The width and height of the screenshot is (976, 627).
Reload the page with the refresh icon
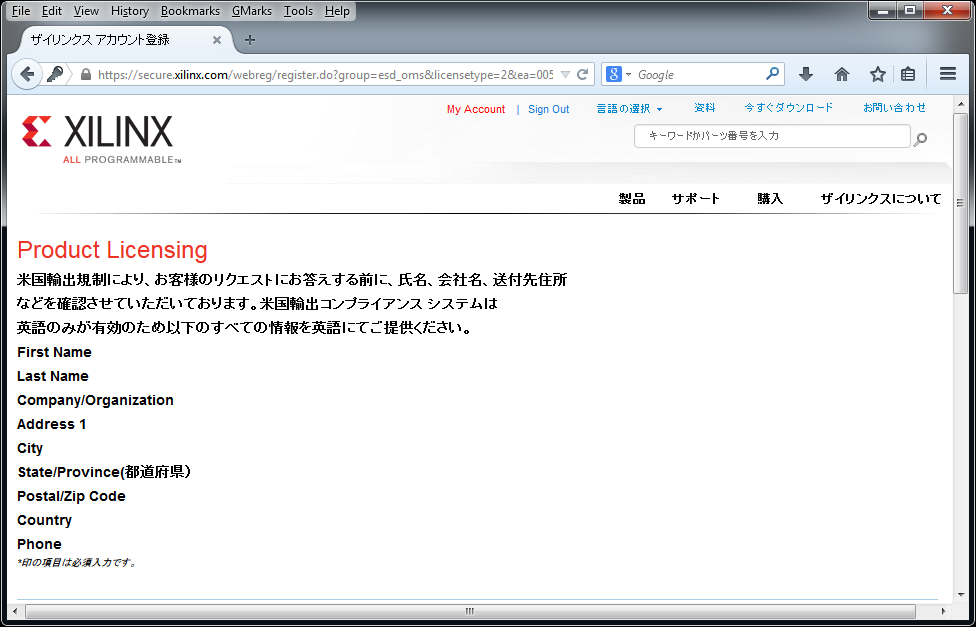583,75
